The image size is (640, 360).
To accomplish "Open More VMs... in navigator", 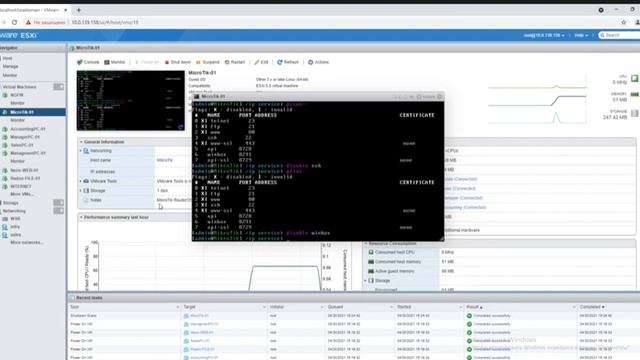I will point(22,194).
